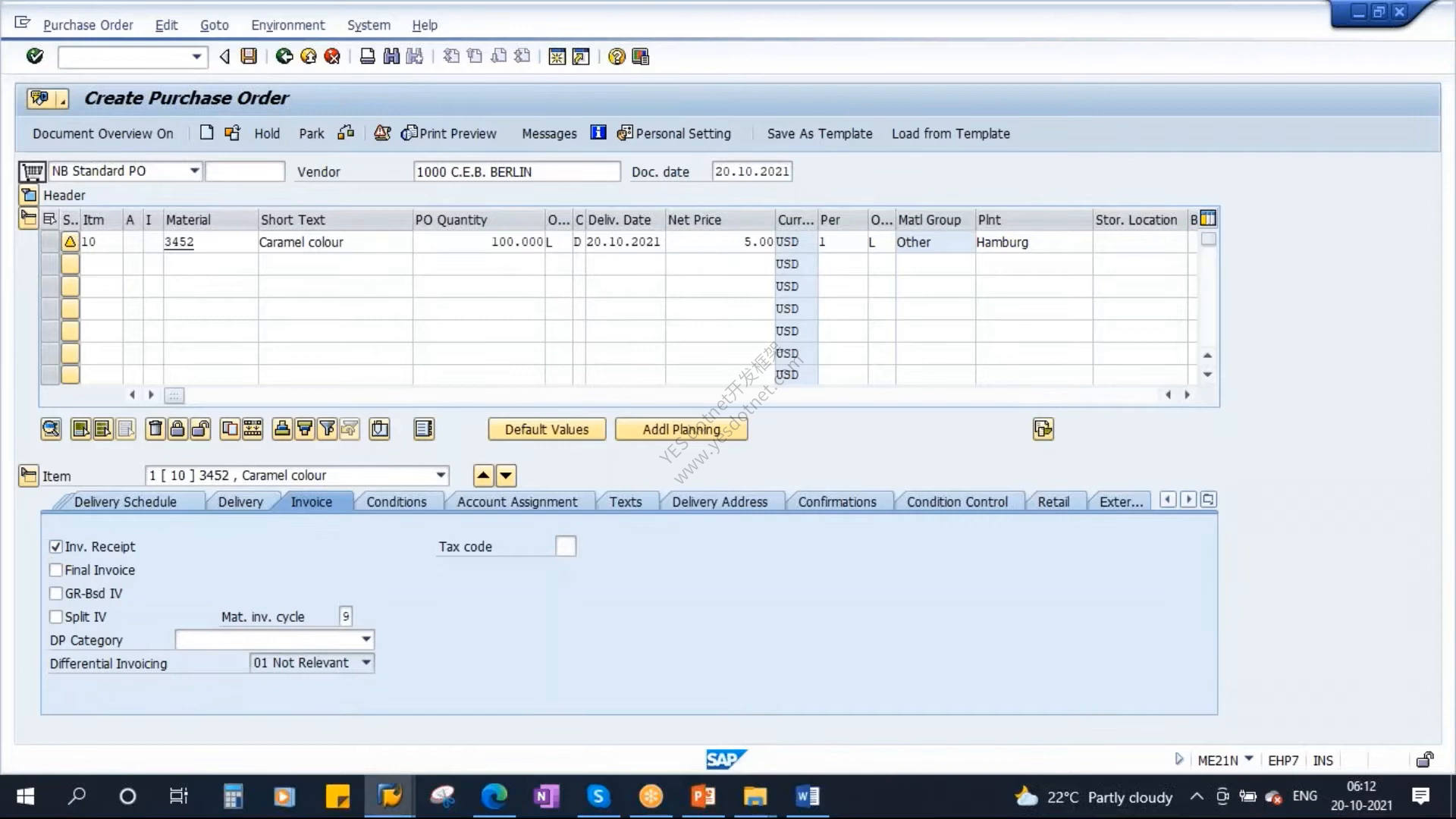Check the Final Invoice checkbox
This screenshot has height=819, width=1456.
click(x=55, y=570)
